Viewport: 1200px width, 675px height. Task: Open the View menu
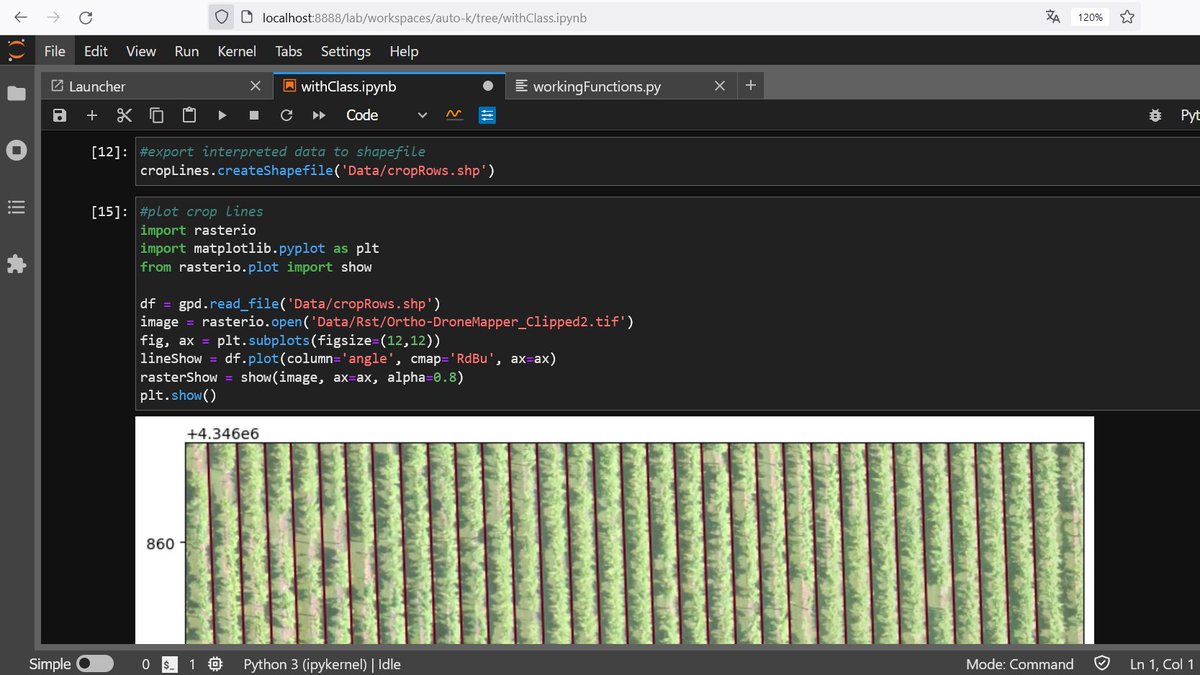coord(141,51)
